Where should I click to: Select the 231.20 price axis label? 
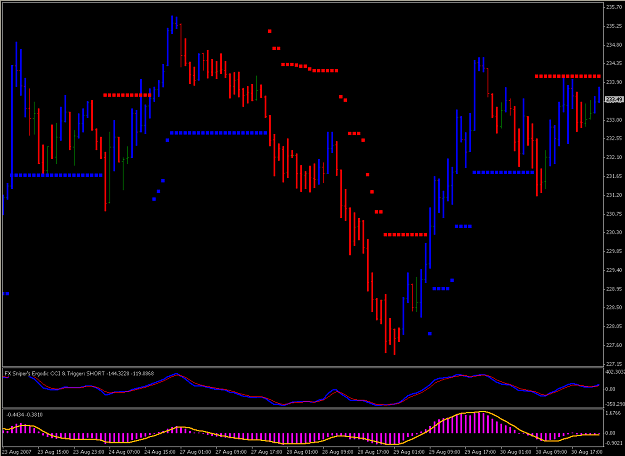(x=613, y=195)
